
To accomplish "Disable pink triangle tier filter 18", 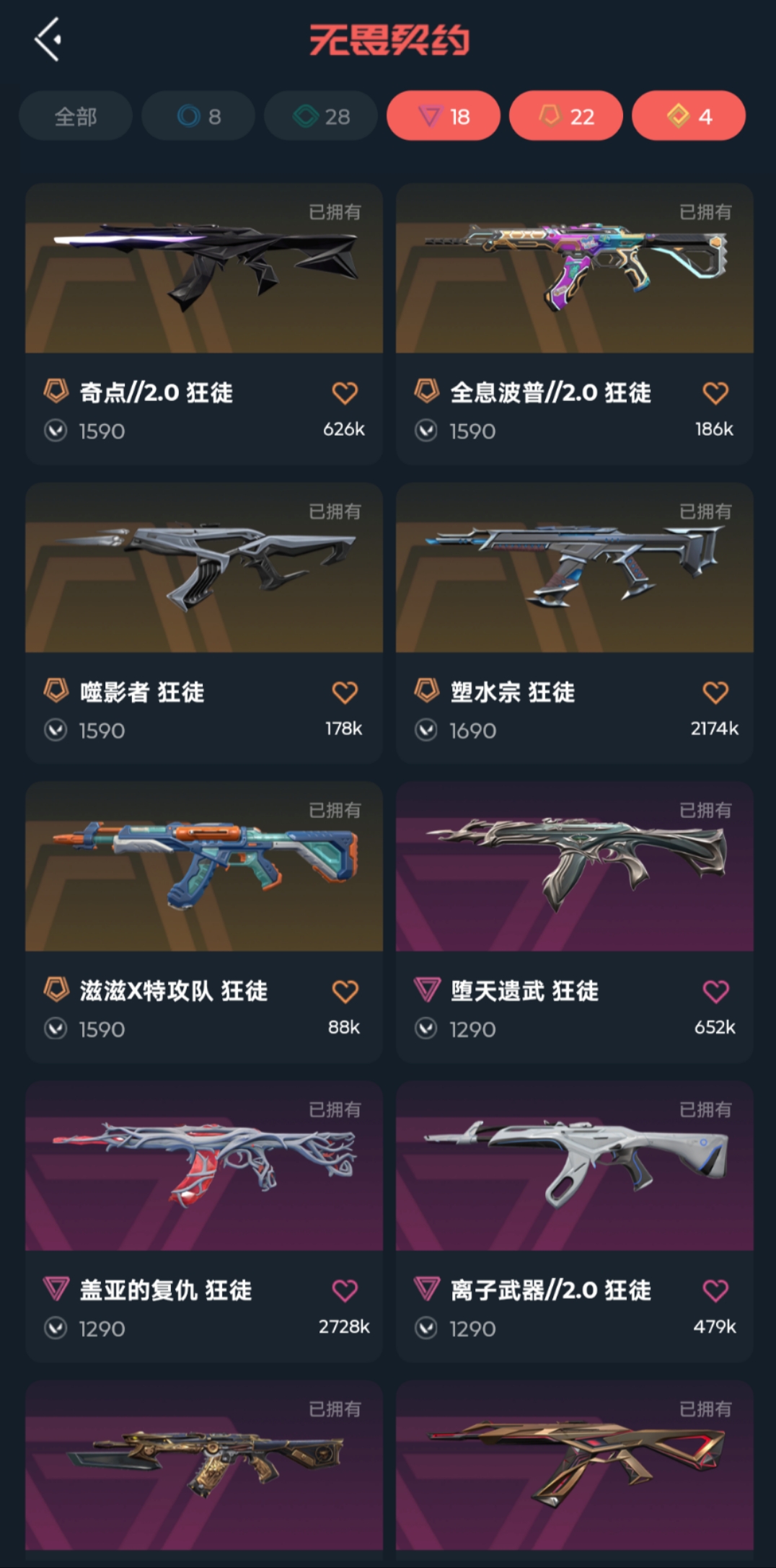I will coord(444,116).
